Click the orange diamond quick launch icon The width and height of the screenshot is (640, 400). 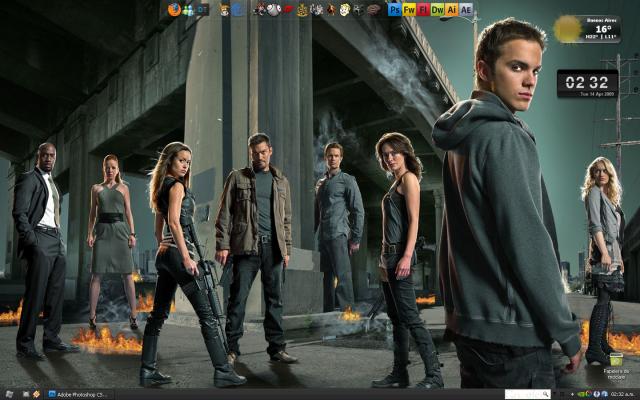[36, 394]
